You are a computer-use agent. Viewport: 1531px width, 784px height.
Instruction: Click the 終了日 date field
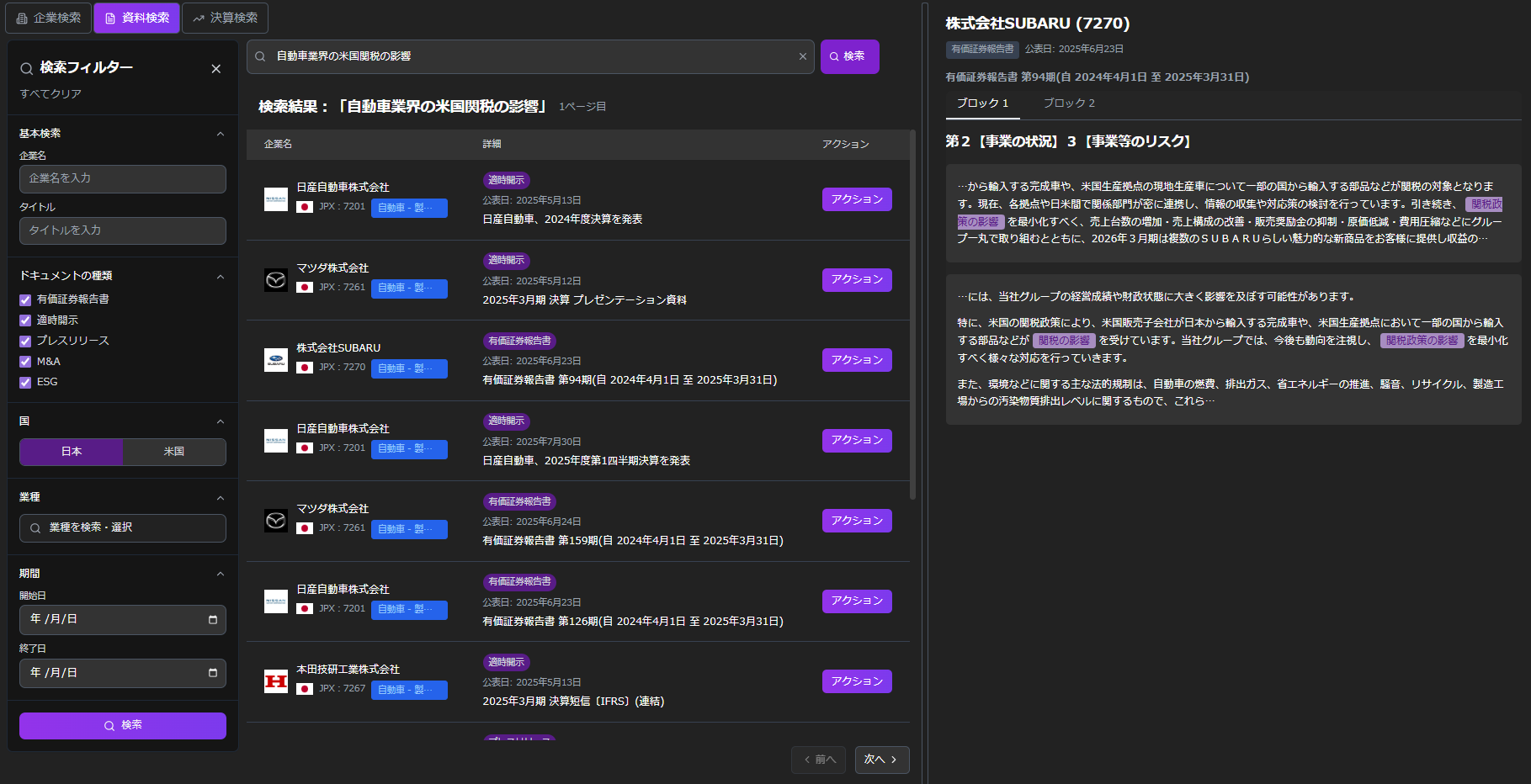123,674
